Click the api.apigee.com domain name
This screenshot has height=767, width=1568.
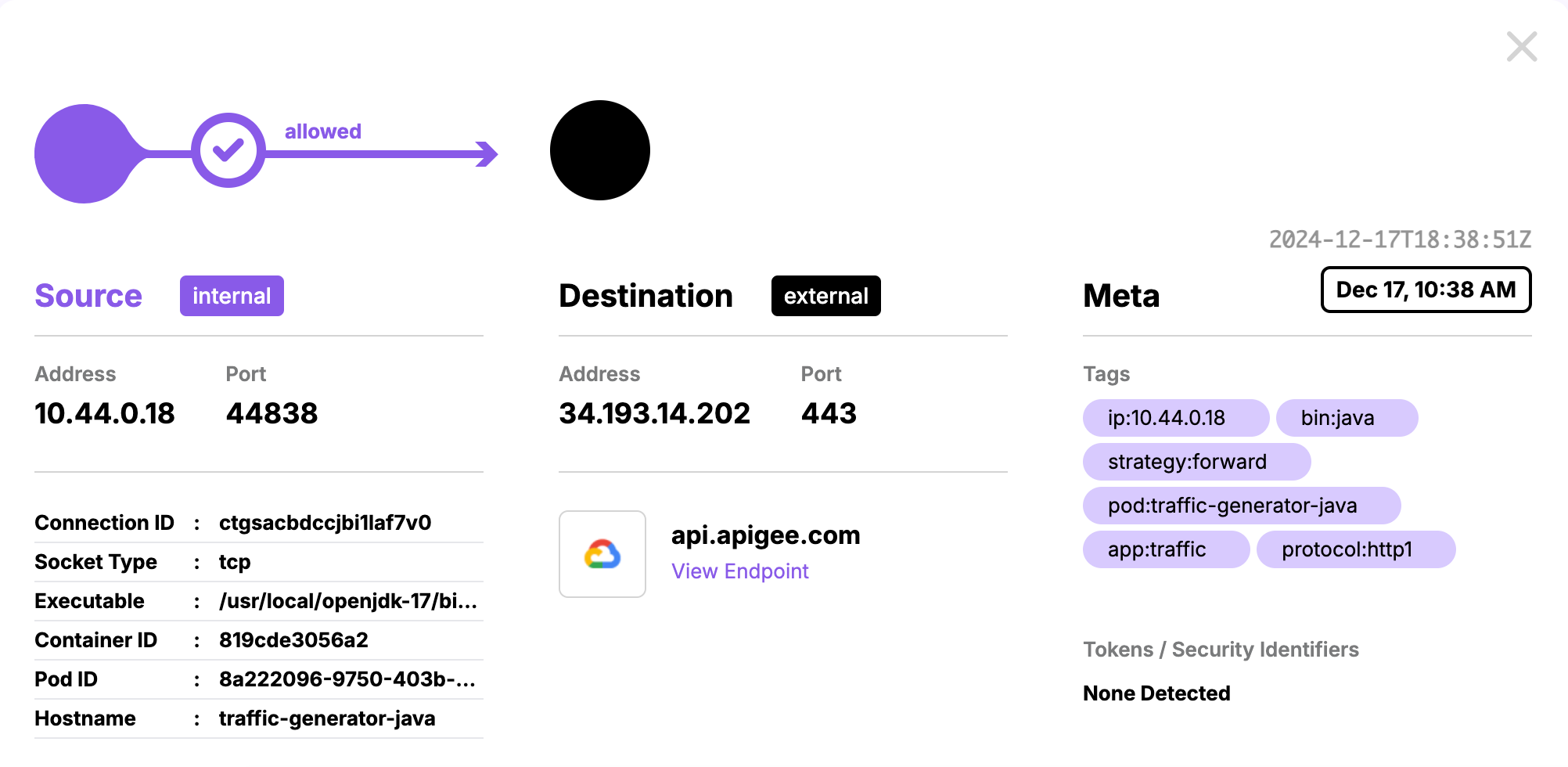click(765, 535)
